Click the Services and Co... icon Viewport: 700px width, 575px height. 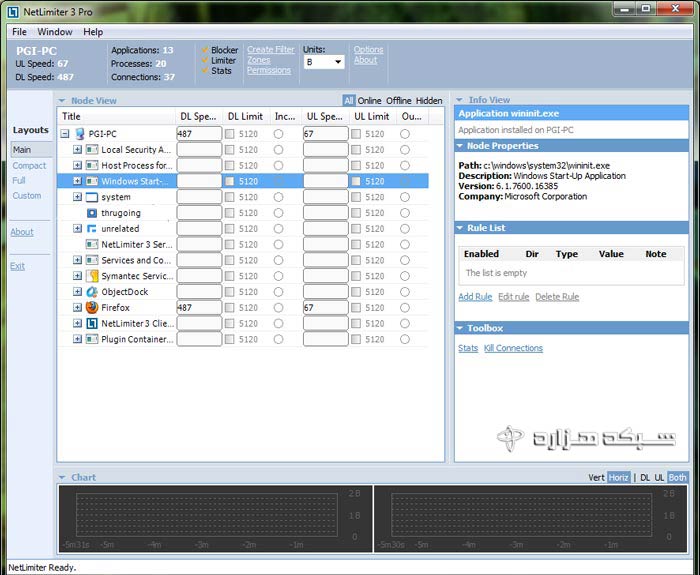[92, 260]
